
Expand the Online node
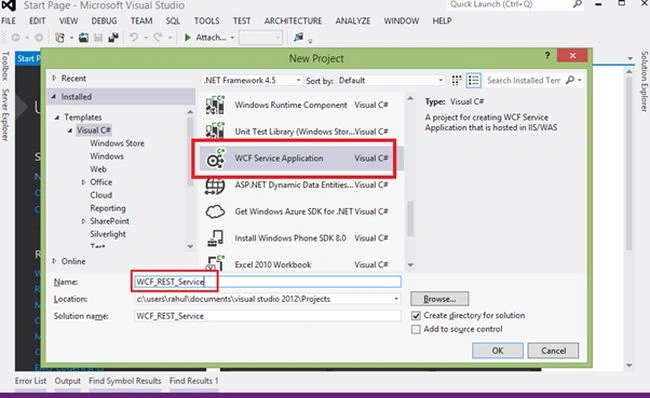54,261
